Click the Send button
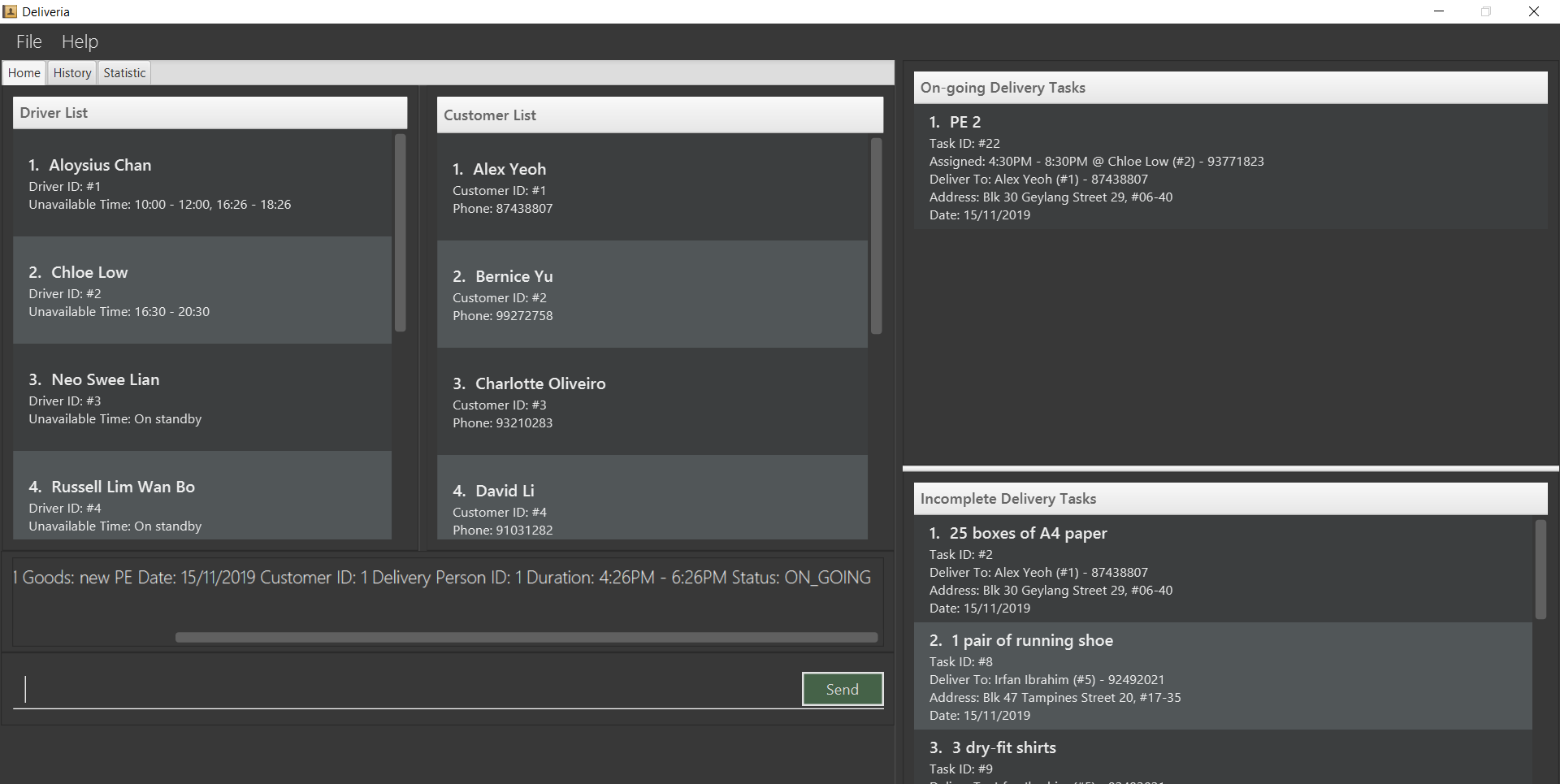The image size is (1560, 784). pos(843,689)
